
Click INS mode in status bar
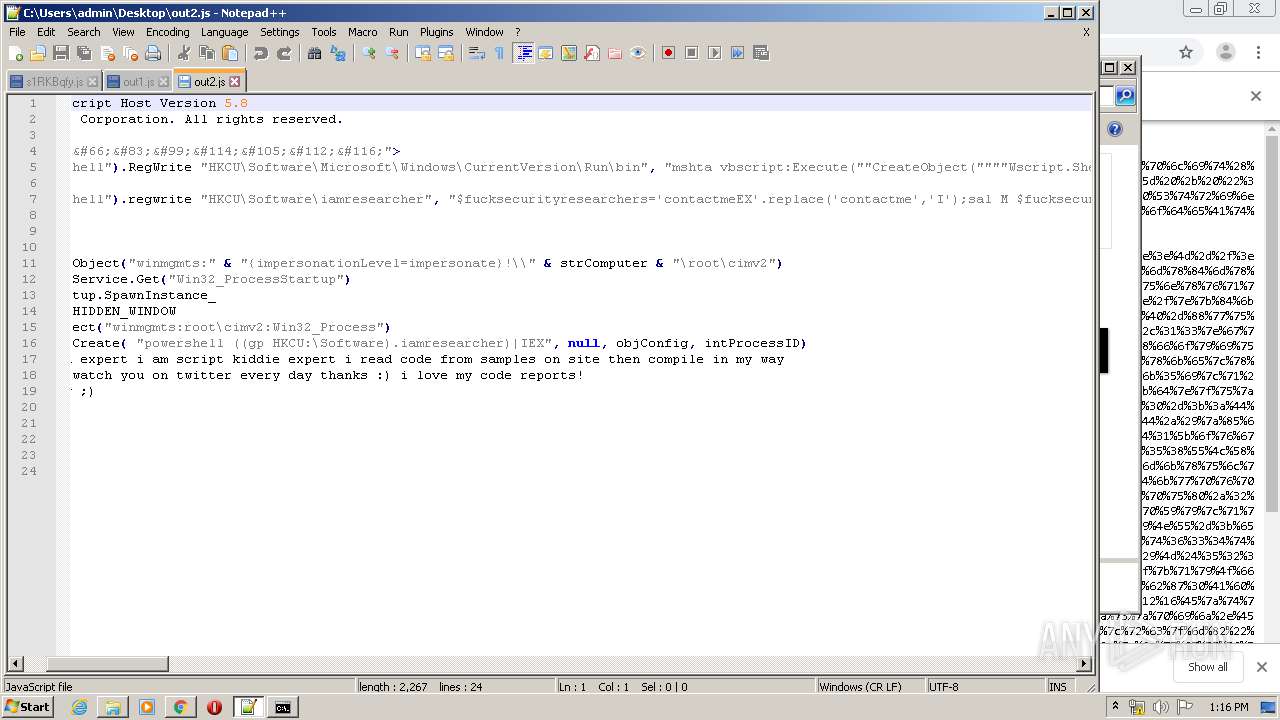1057,687
